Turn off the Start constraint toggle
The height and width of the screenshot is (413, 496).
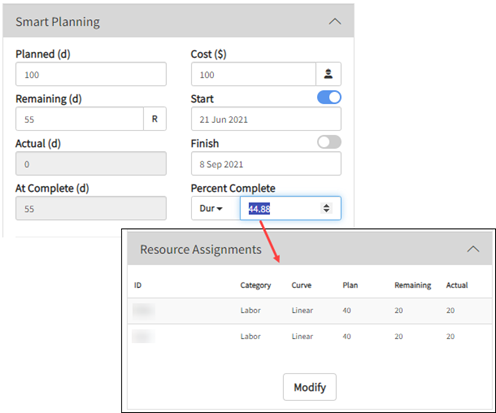pyautogui.click(x=329, y=97)
